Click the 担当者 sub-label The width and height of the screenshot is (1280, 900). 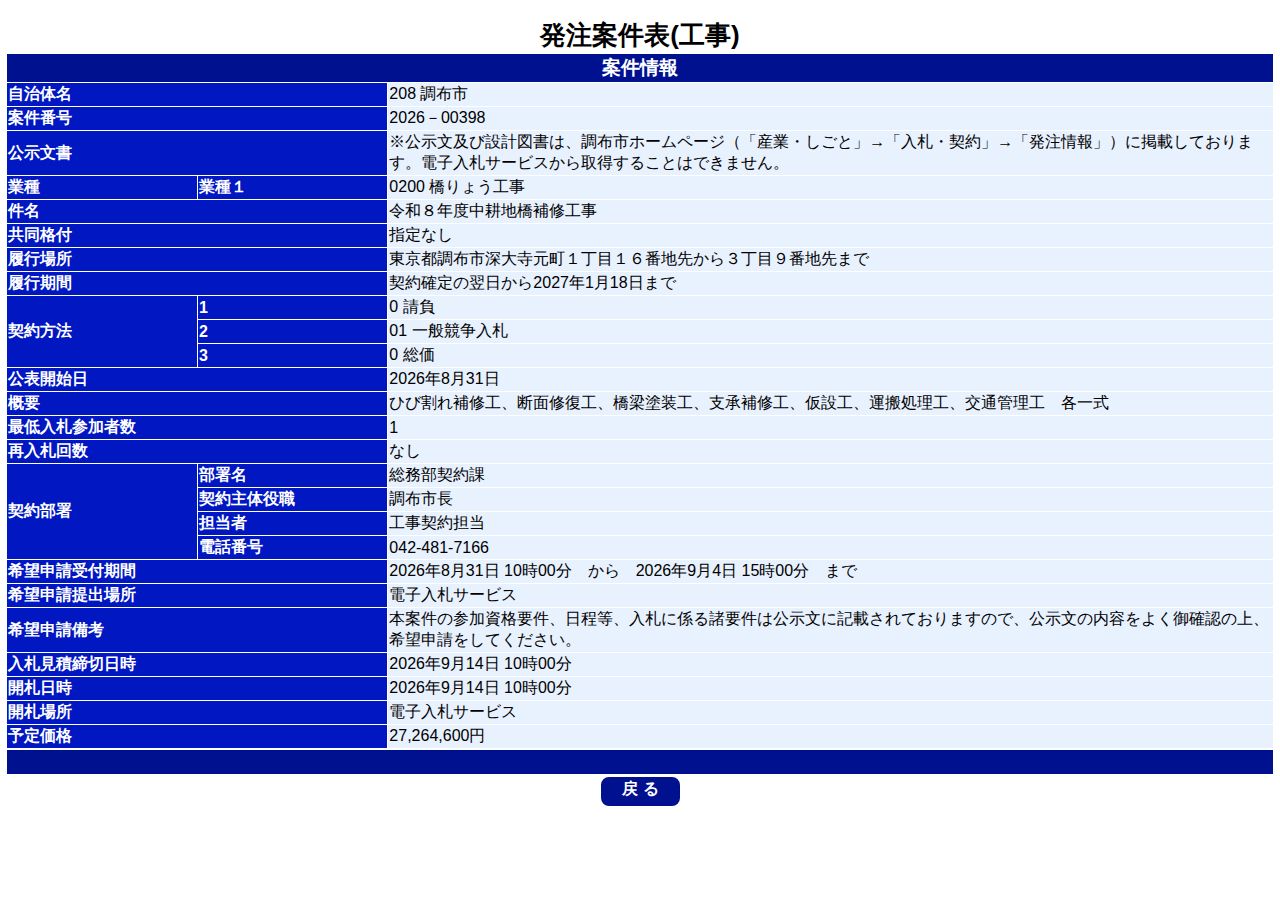292,523
